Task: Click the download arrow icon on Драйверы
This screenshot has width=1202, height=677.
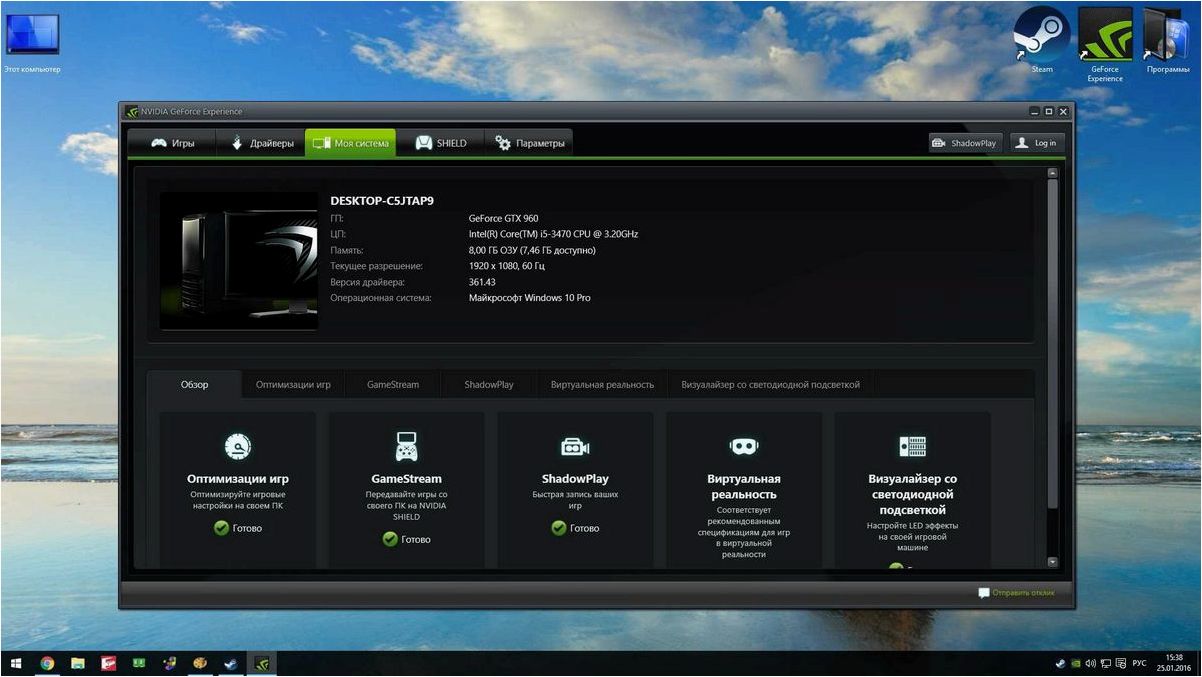Action: (x=238, y=143)
